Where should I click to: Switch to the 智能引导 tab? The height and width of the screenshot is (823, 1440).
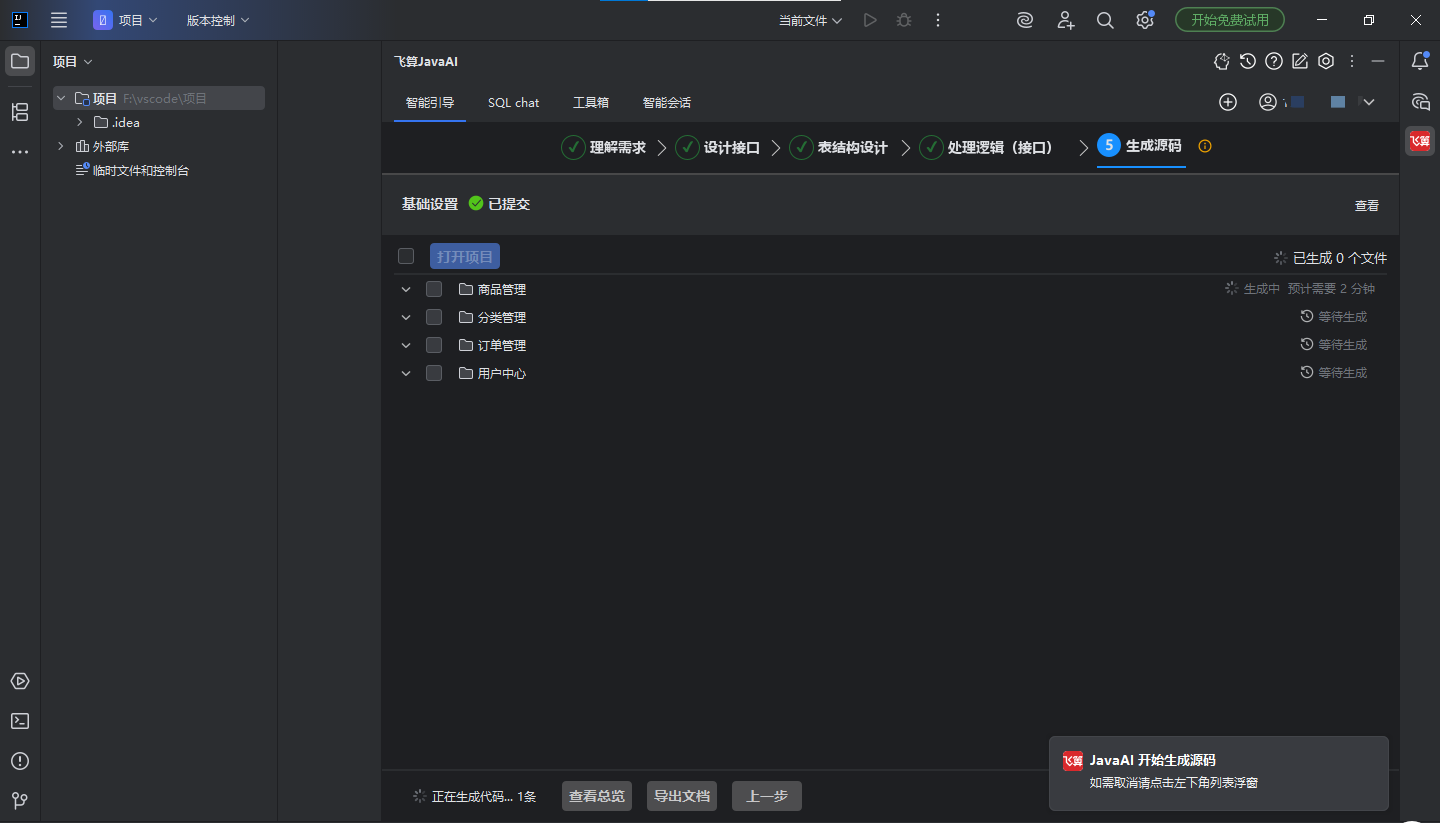click(x=430, y=102)
